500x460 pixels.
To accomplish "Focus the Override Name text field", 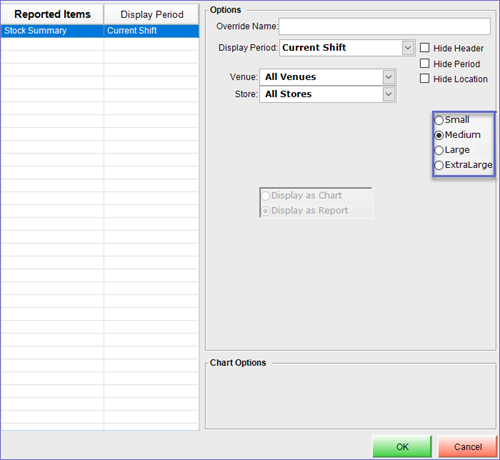I will (385, 26).
